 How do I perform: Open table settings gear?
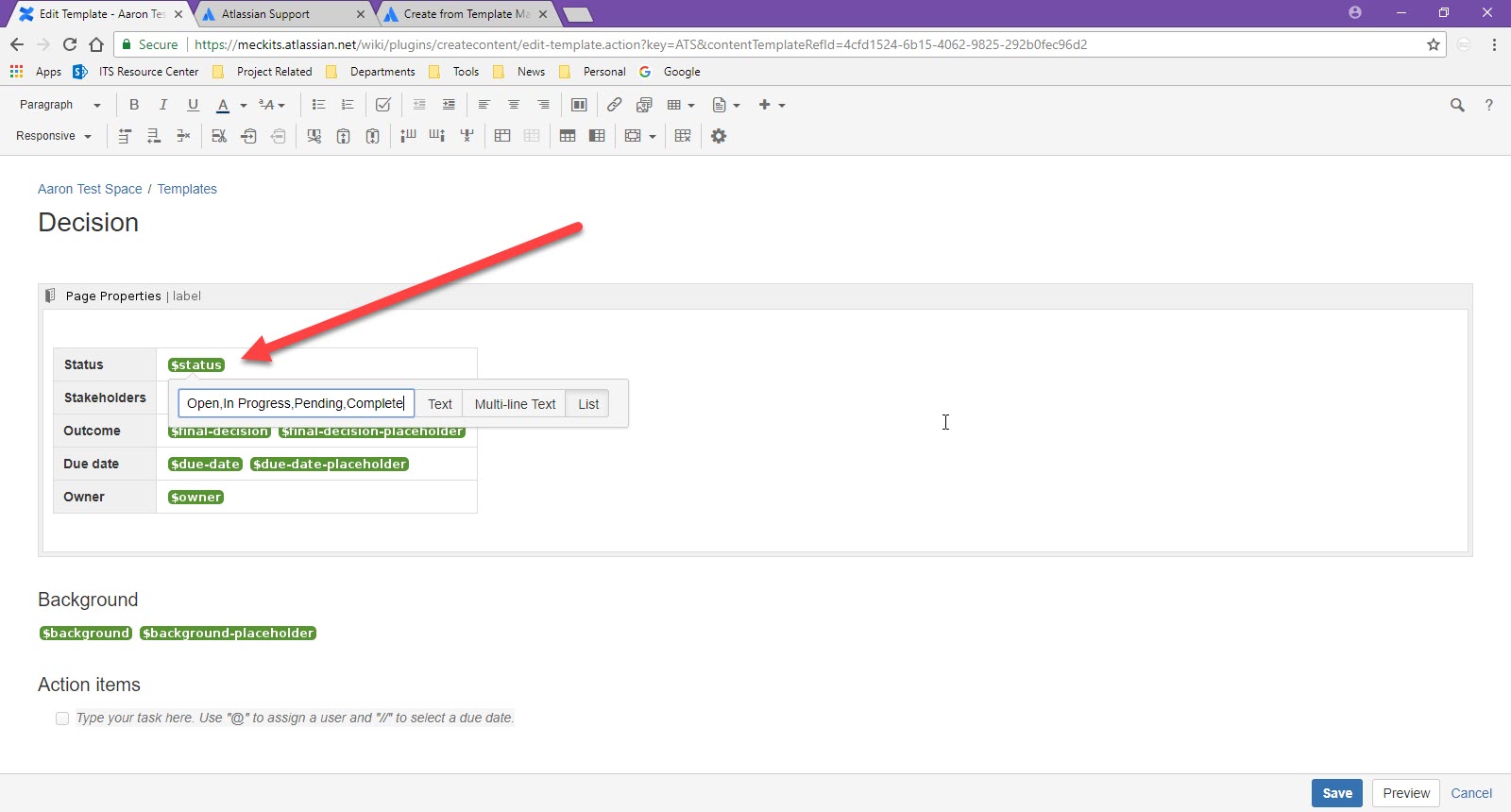point(719,136)
